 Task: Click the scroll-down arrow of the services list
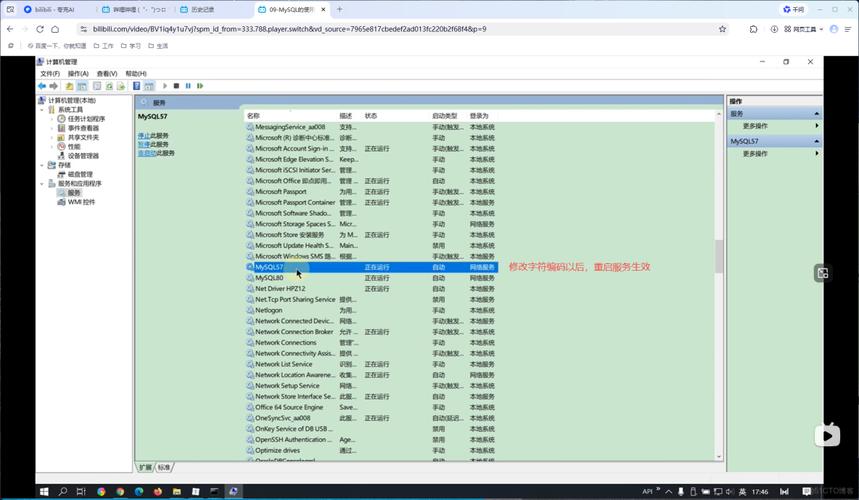click(719, 457)
